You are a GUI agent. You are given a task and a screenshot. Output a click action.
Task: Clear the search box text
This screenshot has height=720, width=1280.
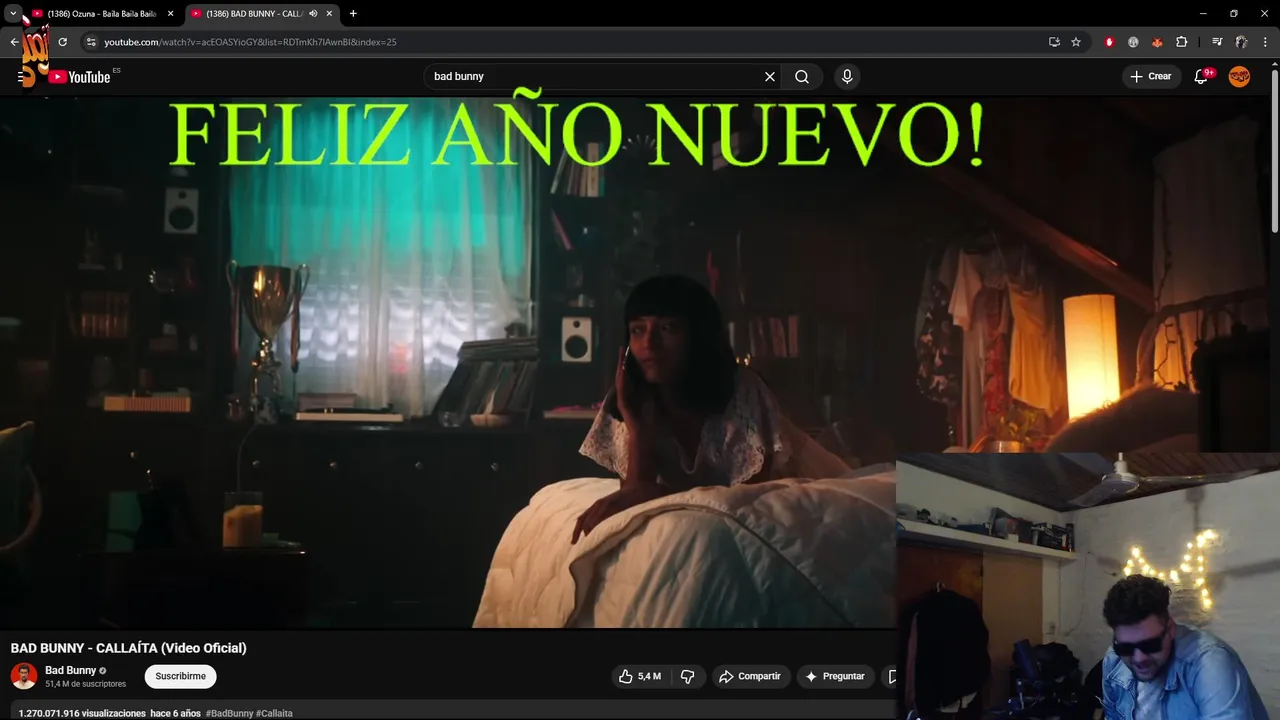[770, 77]
